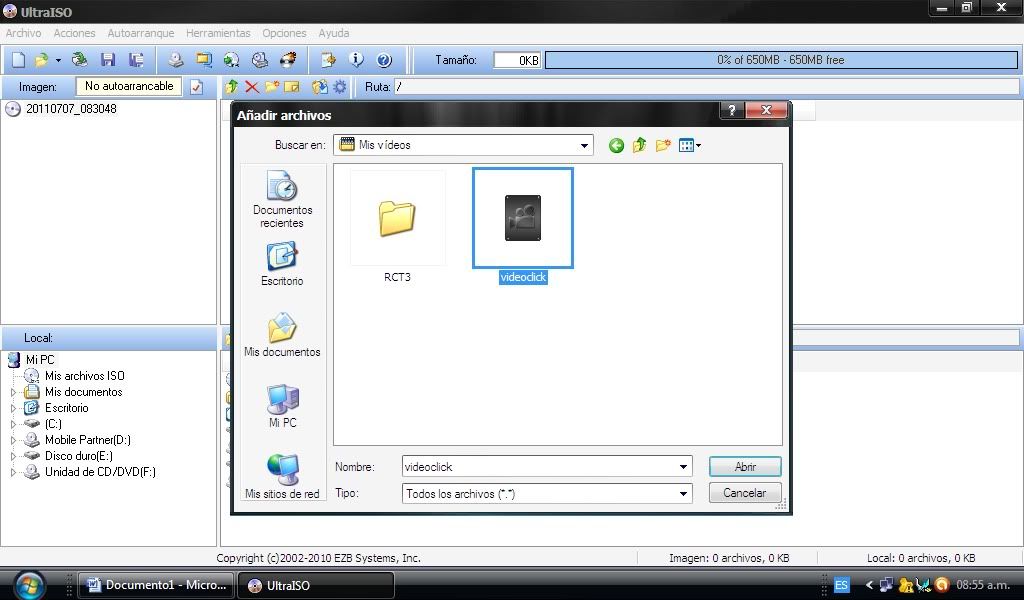This screenshot has width=1024, height=600.
Task: Click the Nombre text field
Action: click(539, 467)
